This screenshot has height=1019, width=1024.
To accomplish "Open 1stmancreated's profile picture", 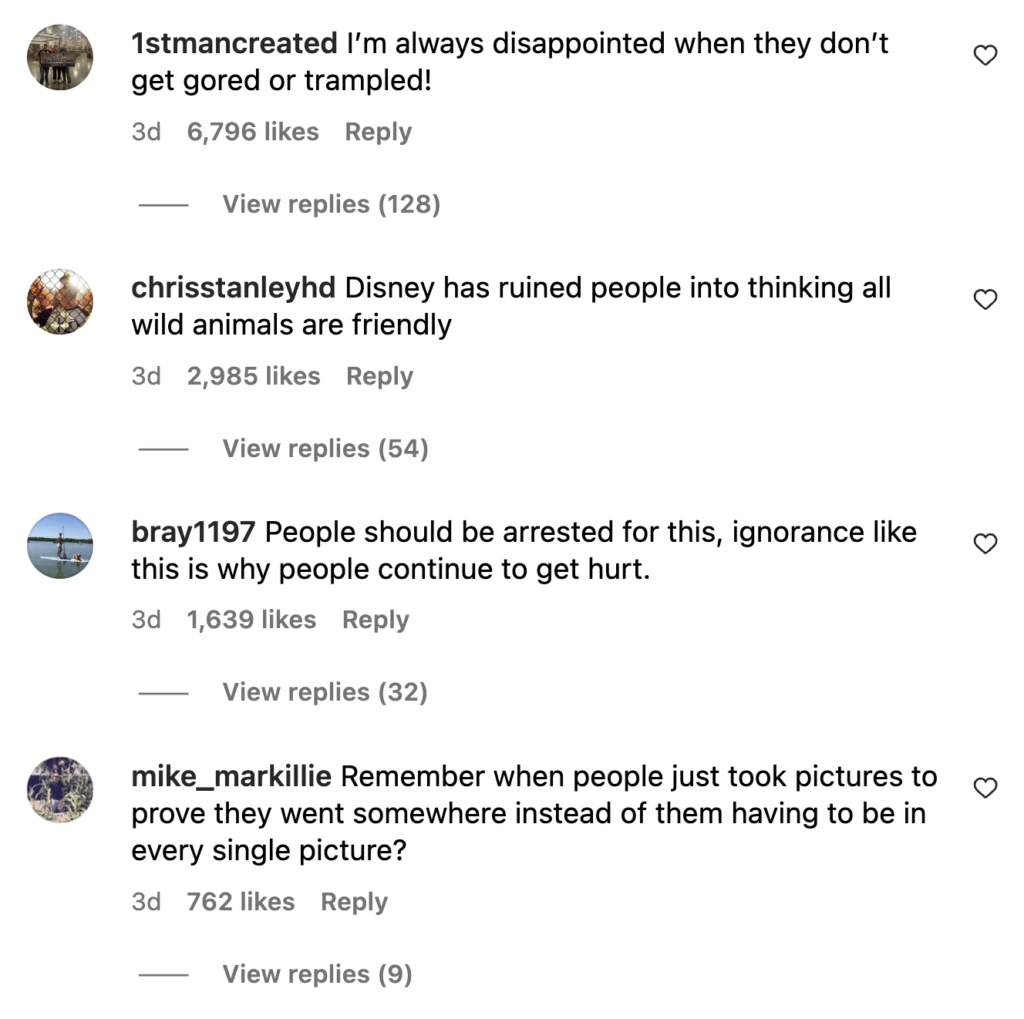I will point(60,57).
